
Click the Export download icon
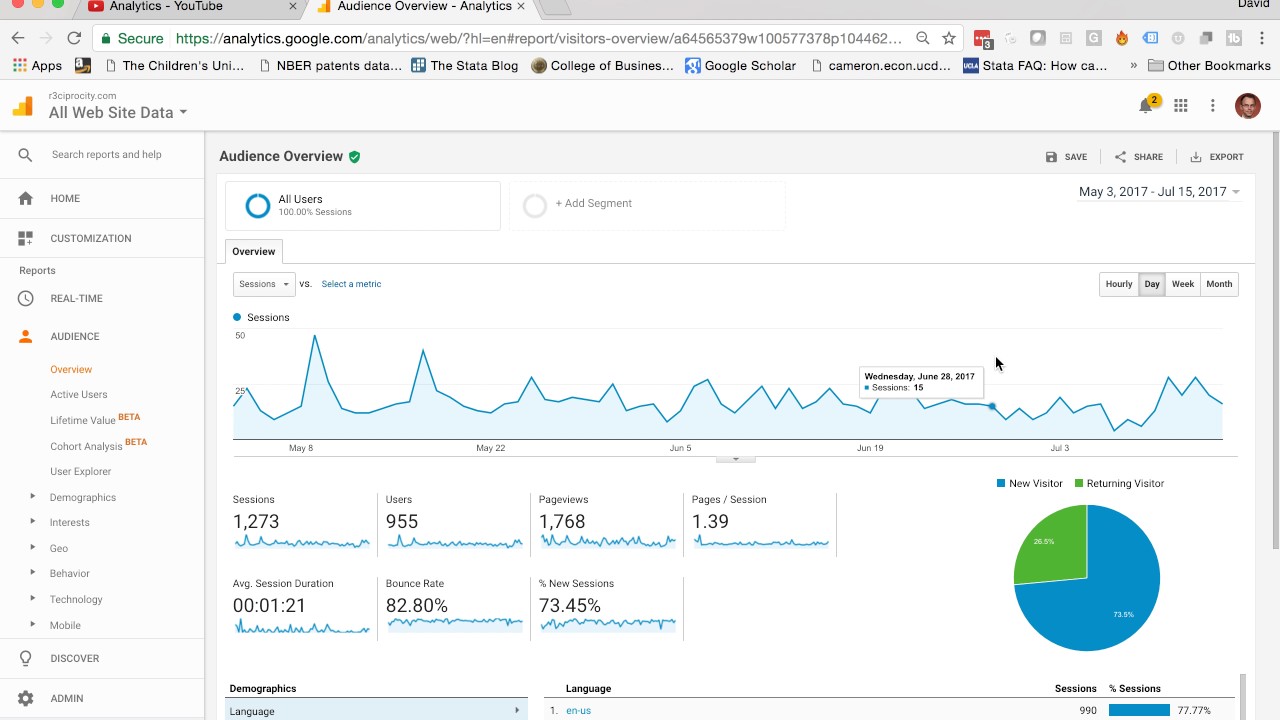1196,157
